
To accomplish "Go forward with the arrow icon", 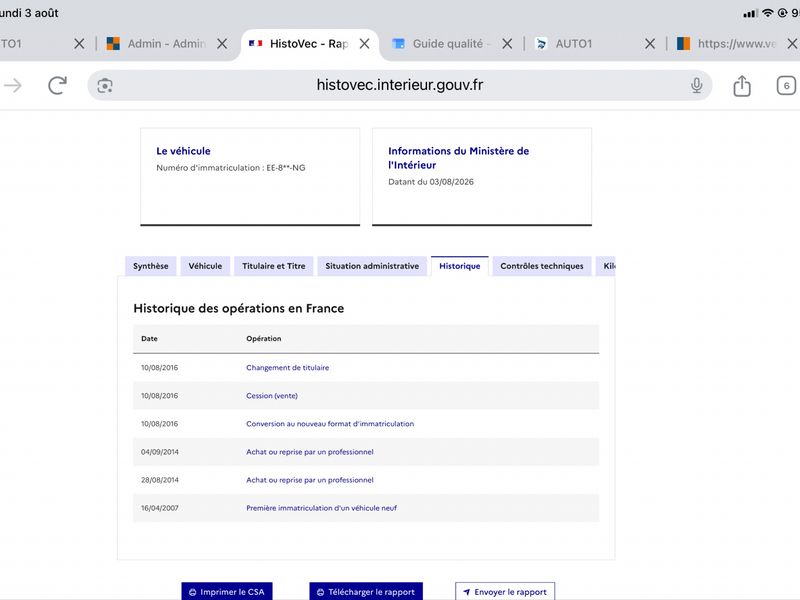I will point(13,85).
